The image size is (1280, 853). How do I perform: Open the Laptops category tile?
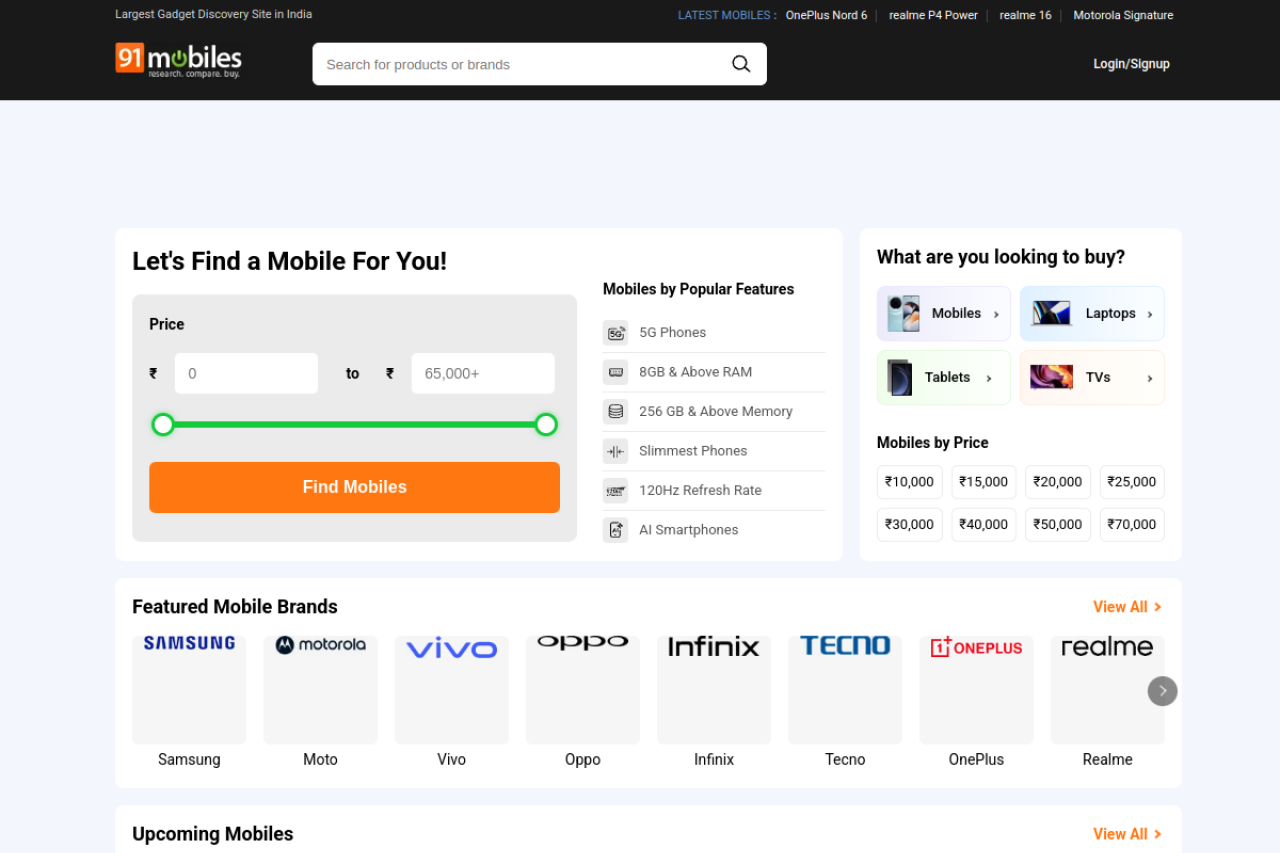click(x=1092, y=314)
